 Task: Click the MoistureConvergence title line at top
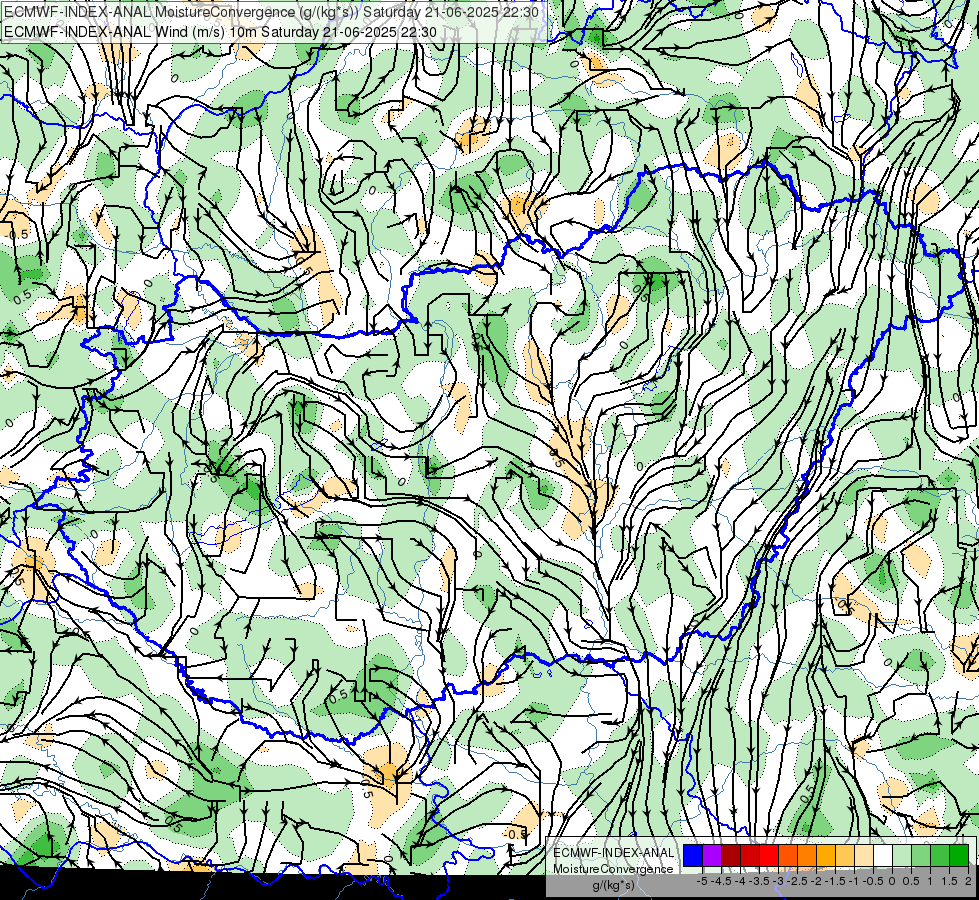pyautogui.click(x=271, y=12)
